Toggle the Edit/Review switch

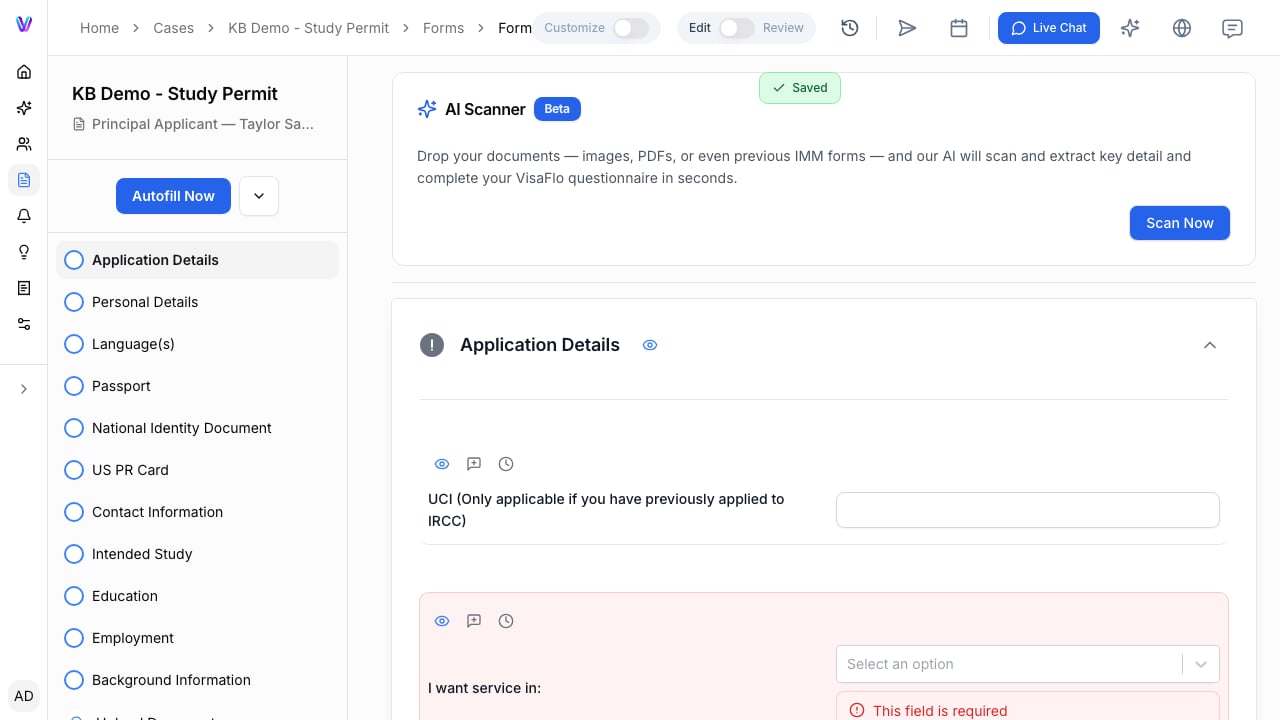point(737,28)
